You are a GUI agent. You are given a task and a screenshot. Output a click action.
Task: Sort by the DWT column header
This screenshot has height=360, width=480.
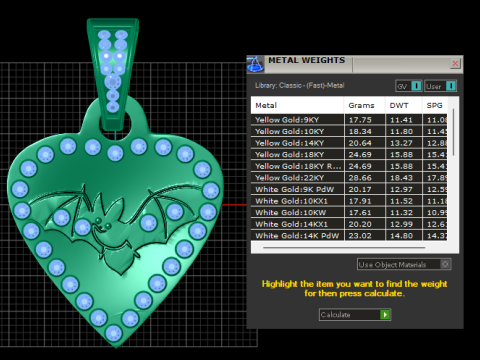tap(403, 105)
